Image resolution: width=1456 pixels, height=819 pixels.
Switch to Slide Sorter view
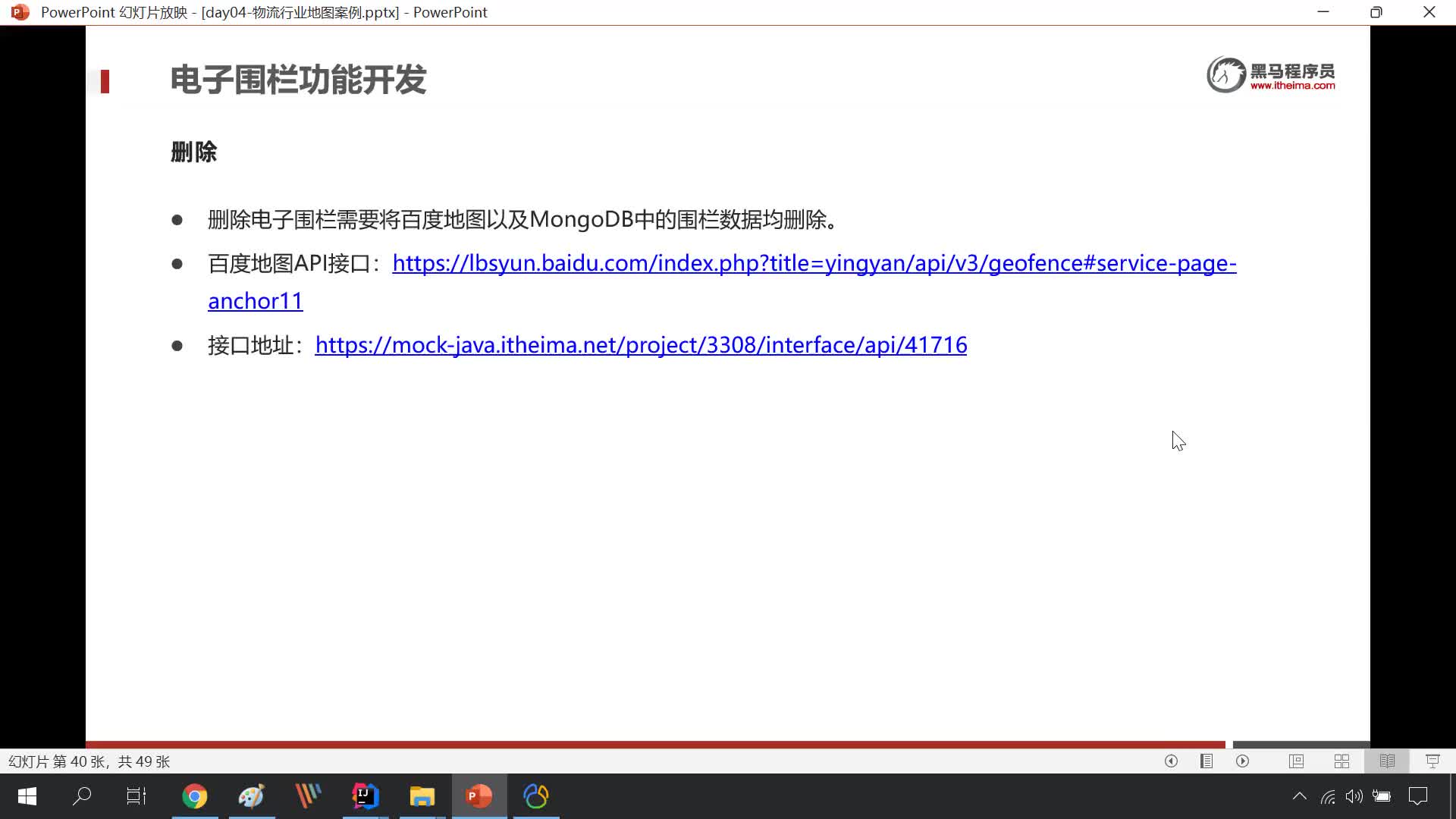[1341, 761]
